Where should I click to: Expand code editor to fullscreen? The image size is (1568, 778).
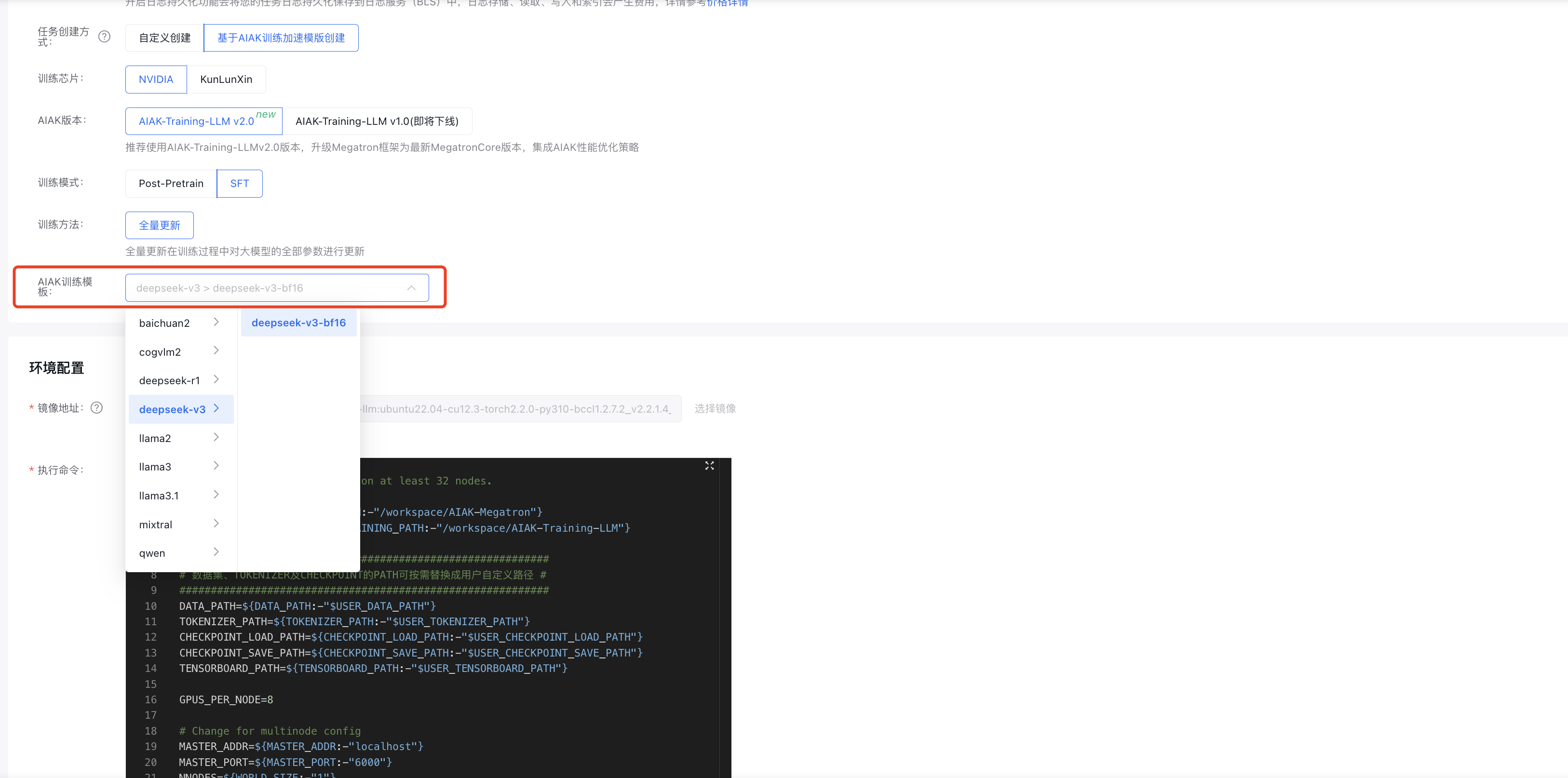pyautogui.click(x=709, y=466)
